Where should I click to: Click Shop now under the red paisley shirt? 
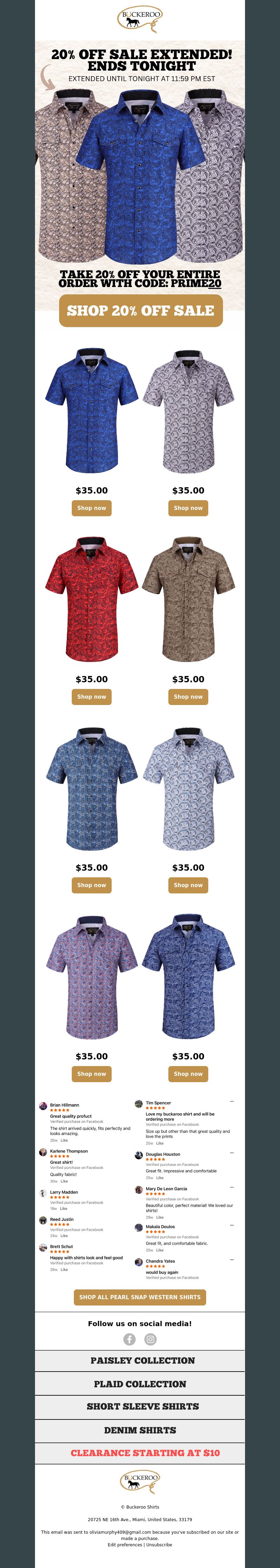pos(91,696)
